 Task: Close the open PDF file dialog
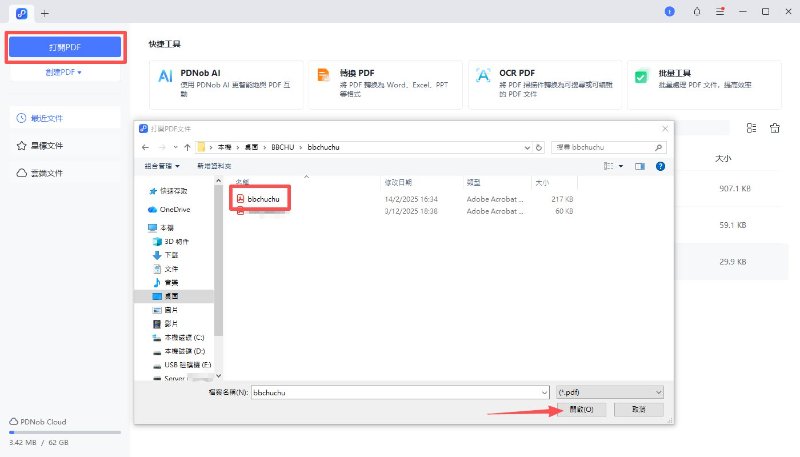665,129
